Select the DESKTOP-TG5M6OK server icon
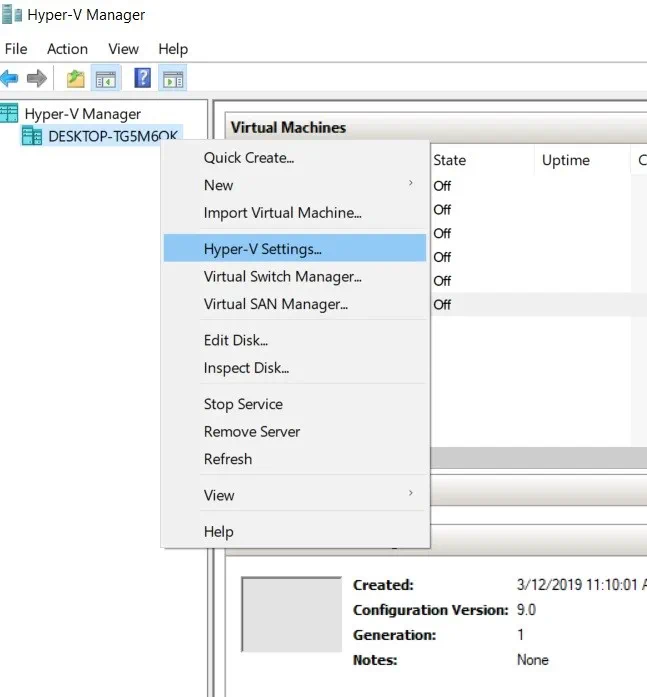The width and height of the screenshot is (647, 697). pos(32,137)
